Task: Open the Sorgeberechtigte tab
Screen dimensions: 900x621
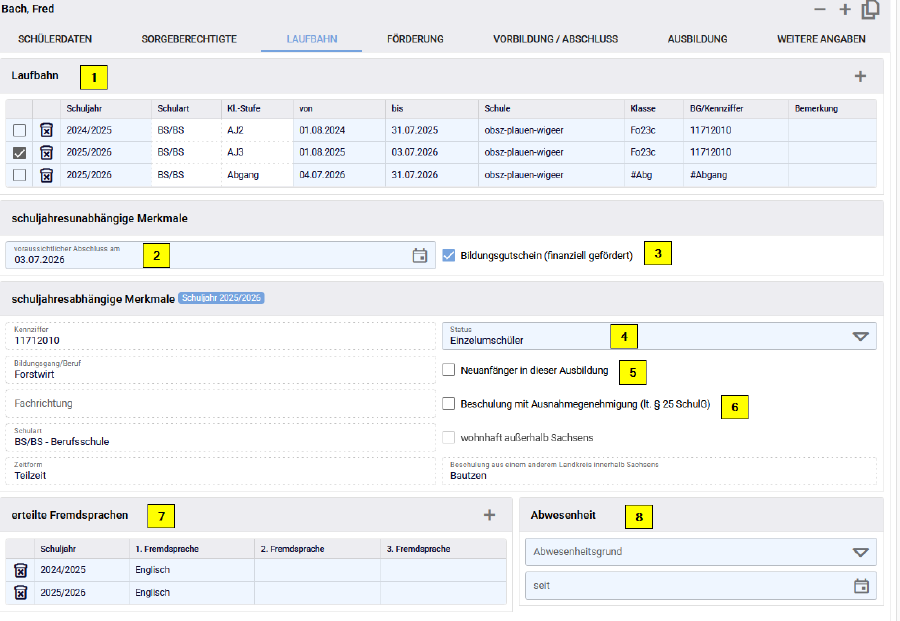Action: (x=189, y=39)
